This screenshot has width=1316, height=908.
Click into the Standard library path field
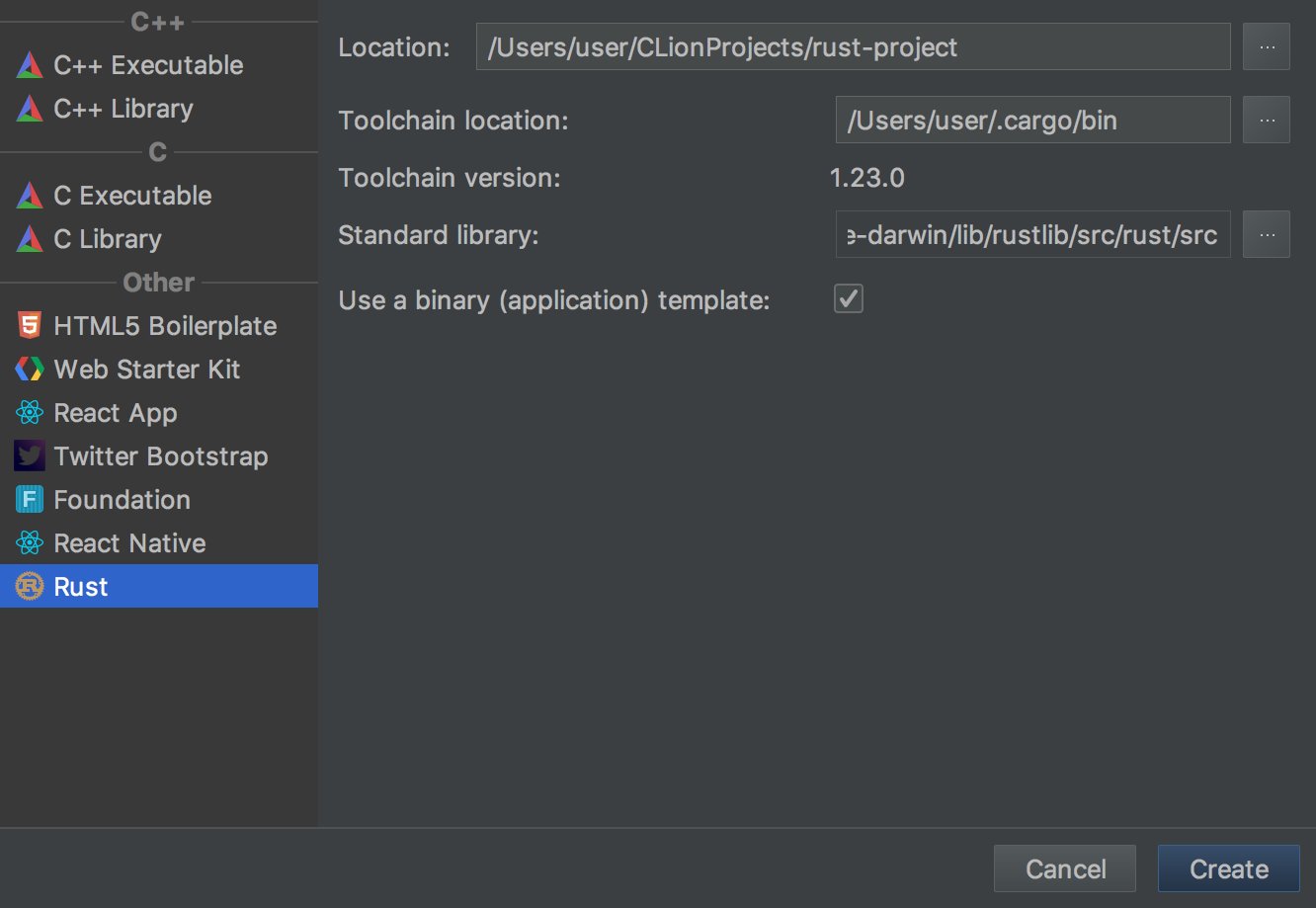(1033, 234)
